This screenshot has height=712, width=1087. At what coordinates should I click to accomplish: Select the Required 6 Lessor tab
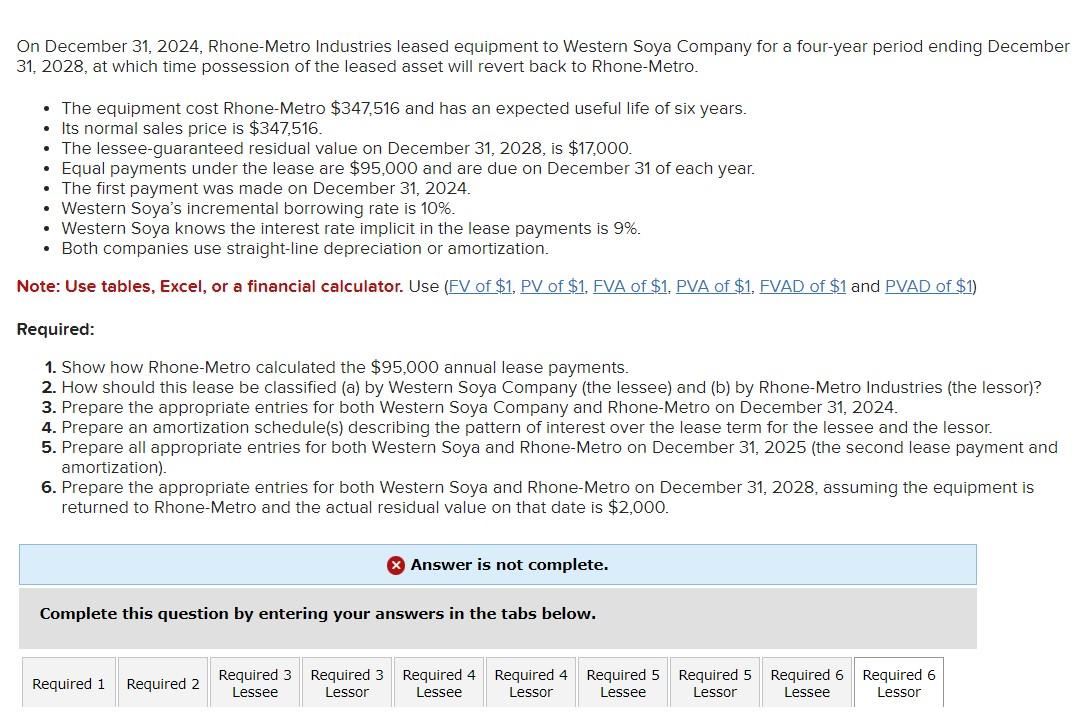coord(898,683)
